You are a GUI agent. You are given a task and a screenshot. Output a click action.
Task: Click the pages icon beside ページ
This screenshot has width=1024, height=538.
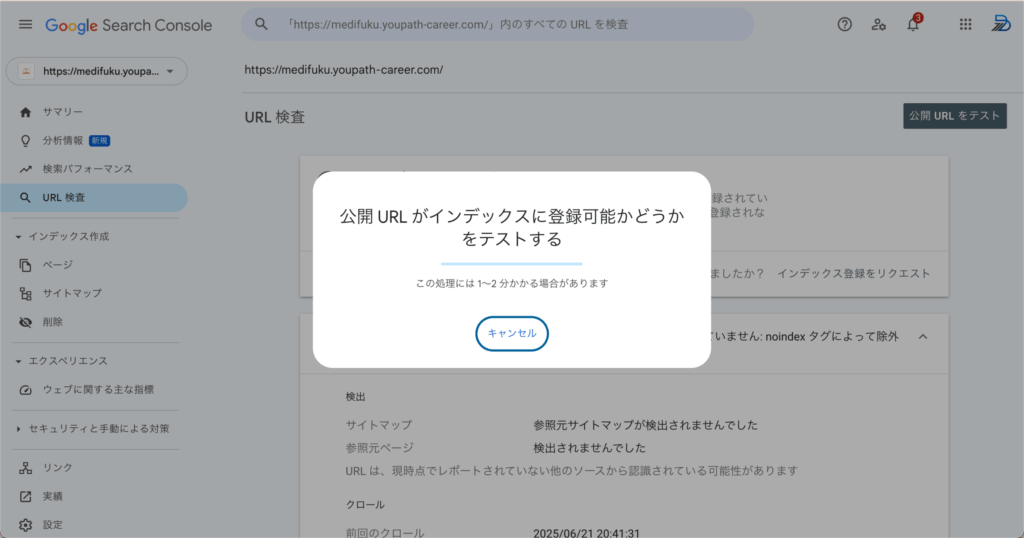click(25, 265)
